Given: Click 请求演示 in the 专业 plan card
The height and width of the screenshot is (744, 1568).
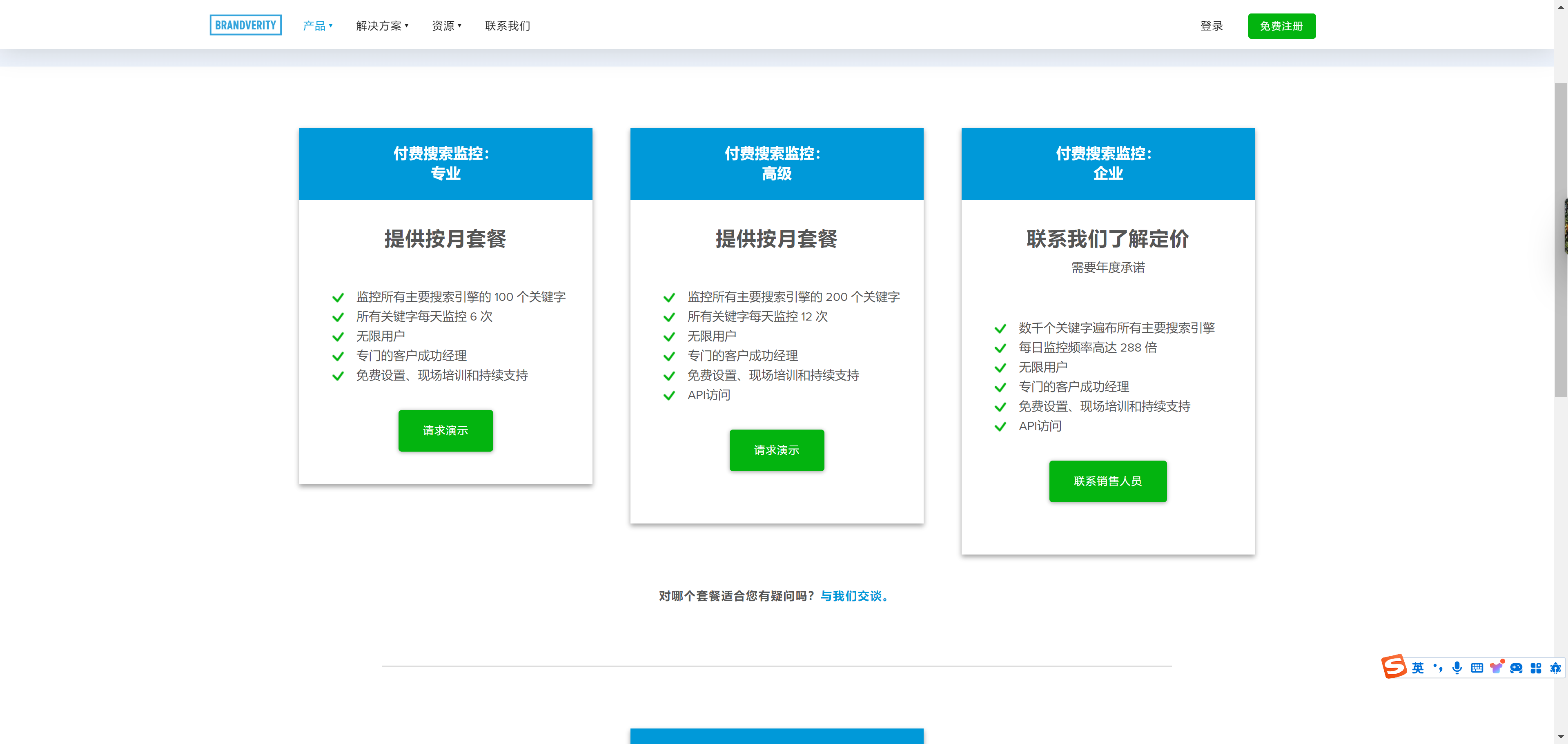Looking at the screenshot, I should 445,430.
